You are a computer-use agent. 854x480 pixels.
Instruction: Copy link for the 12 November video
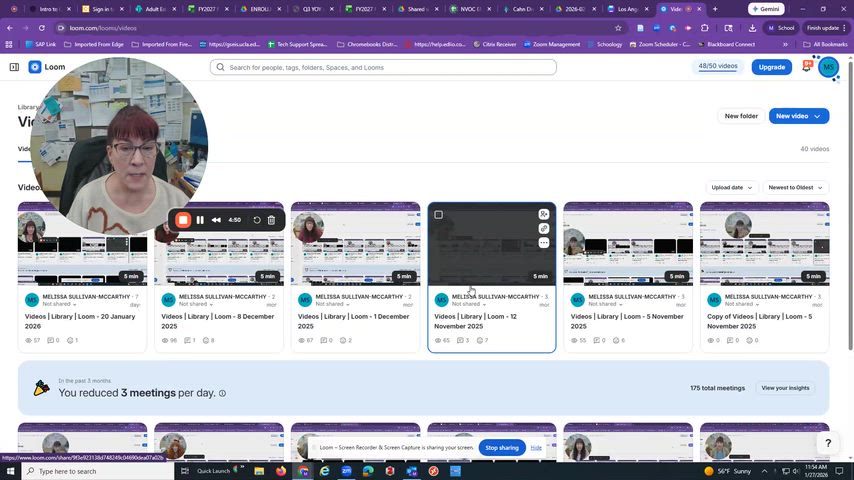click(x=543, y=229)
